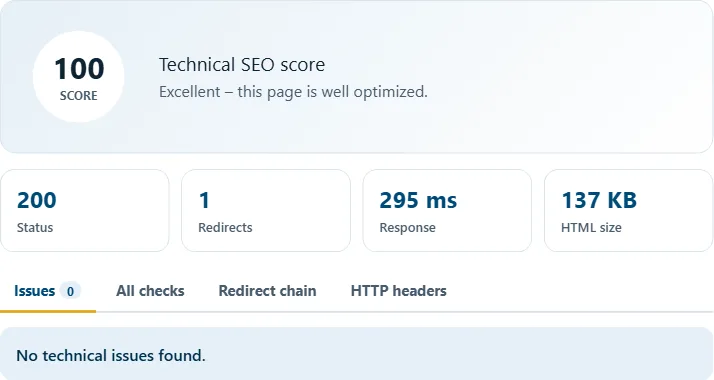Switch to the All checks tab
714x380 pixels.
tap(150, 291)
